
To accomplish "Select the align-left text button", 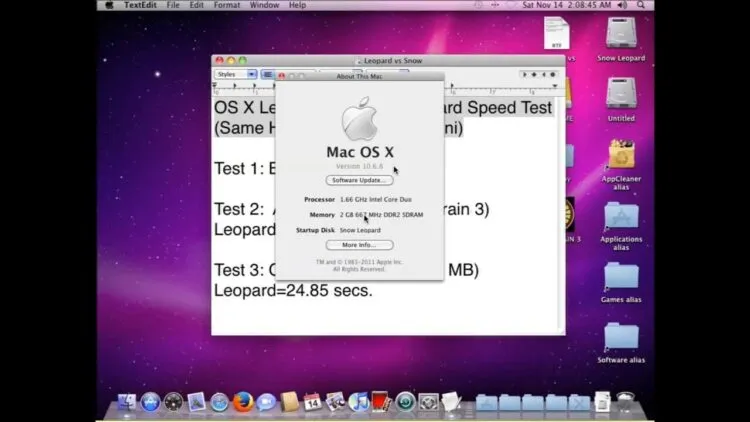I will [267, 75].
